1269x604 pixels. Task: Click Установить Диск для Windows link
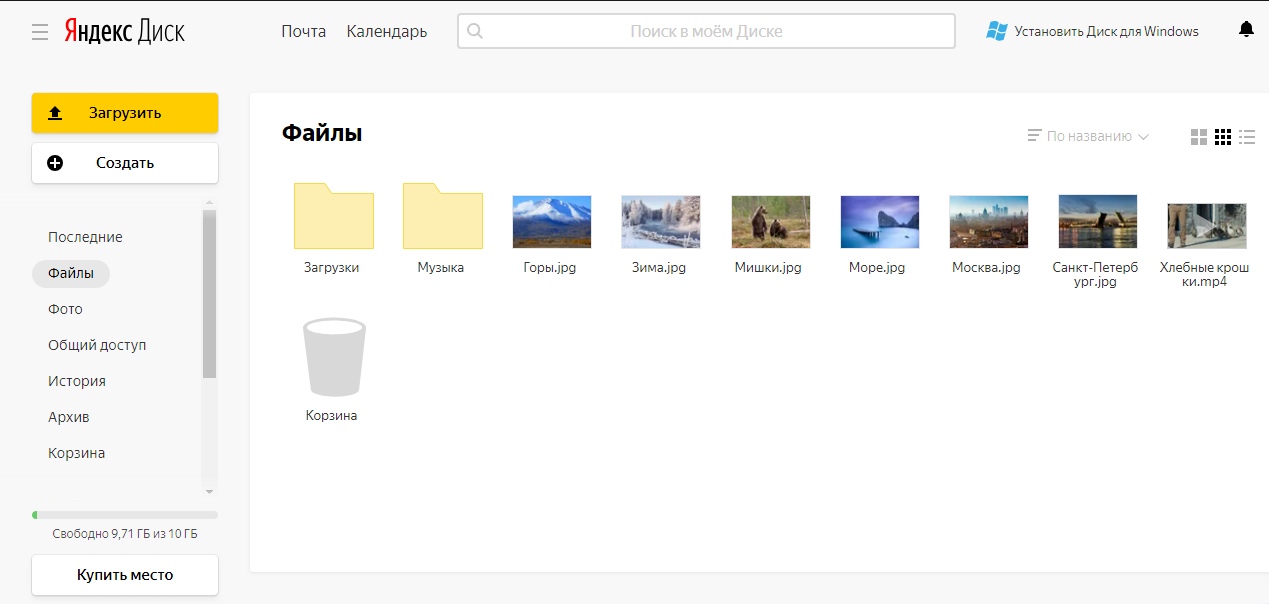pos(1093,31)
